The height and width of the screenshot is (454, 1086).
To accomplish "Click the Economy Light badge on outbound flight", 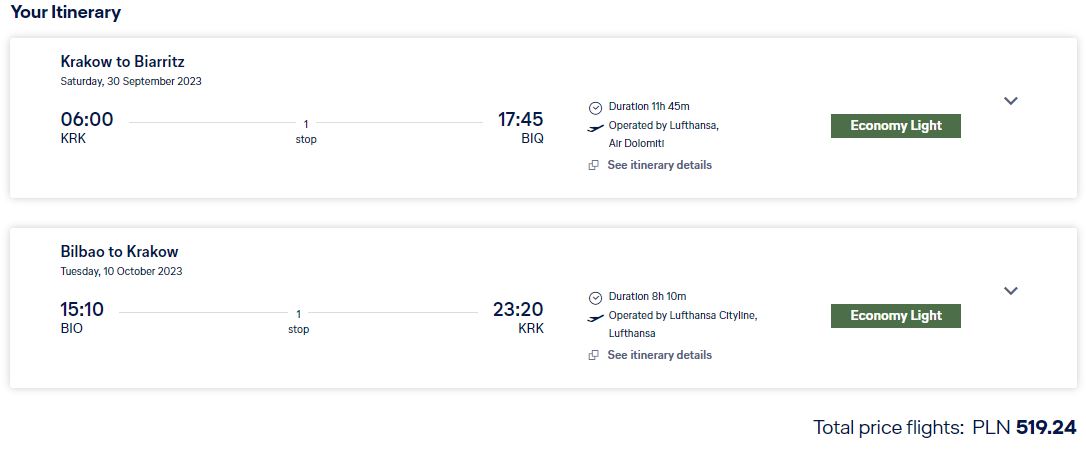I will tap(896, 126).
